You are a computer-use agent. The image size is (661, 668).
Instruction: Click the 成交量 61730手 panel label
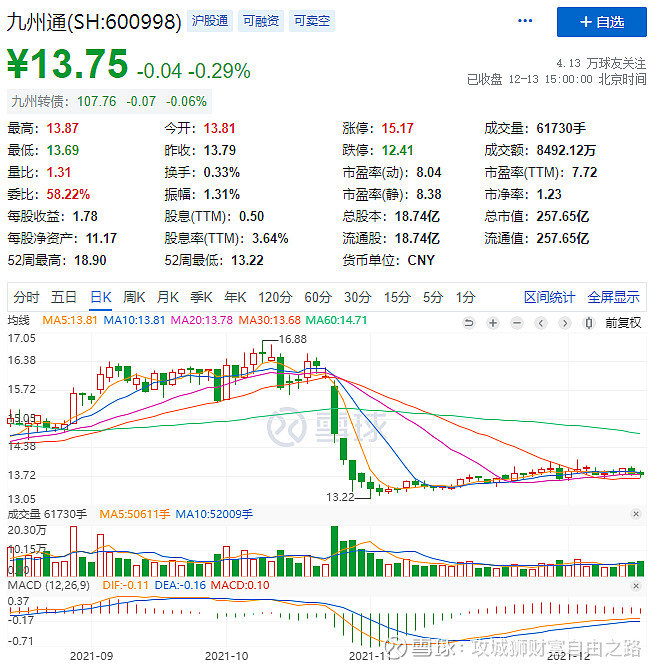(x=47, y=514)
